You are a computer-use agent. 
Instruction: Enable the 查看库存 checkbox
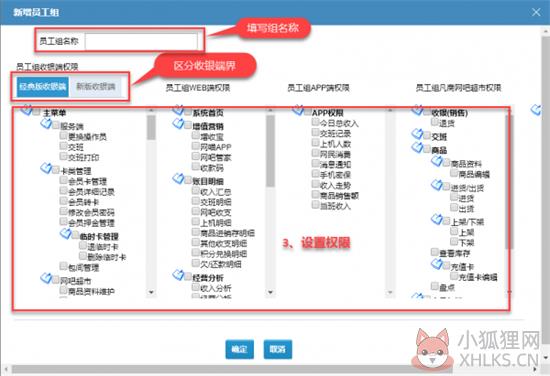click(x=435, y=252)
